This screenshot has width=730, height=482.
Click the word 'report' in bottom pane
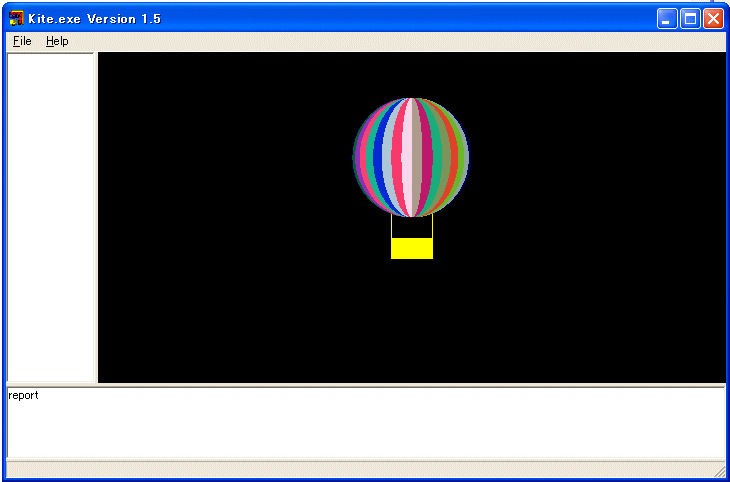[x=23, y=395]
